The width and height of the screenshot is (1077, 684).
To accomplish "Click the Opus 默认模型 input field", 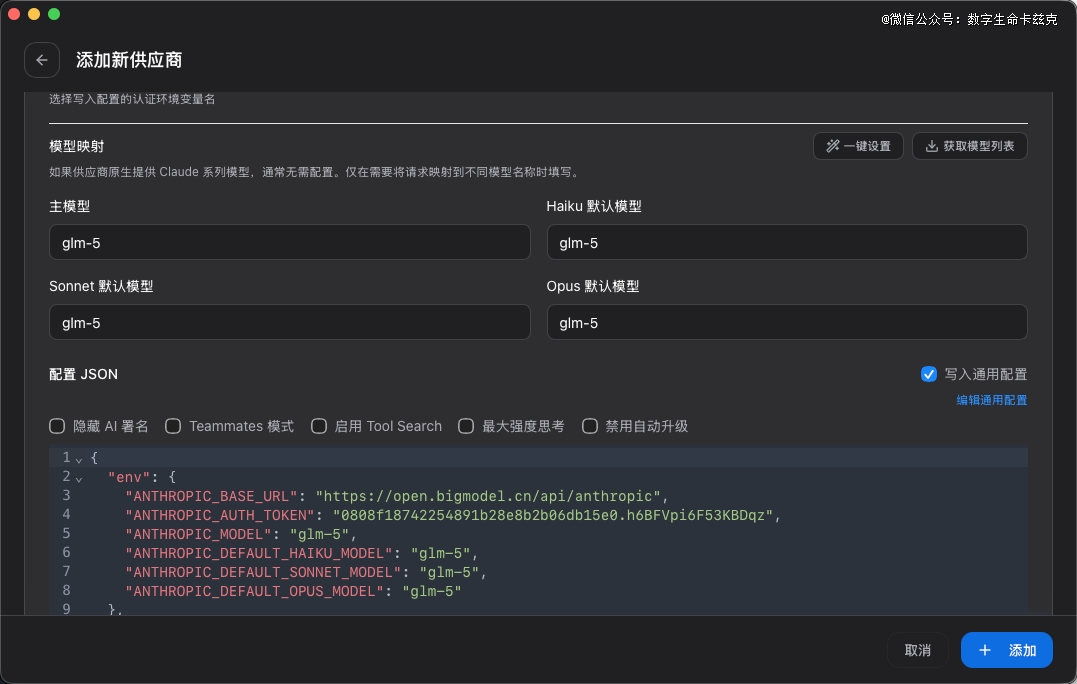I will coord(786,323).
